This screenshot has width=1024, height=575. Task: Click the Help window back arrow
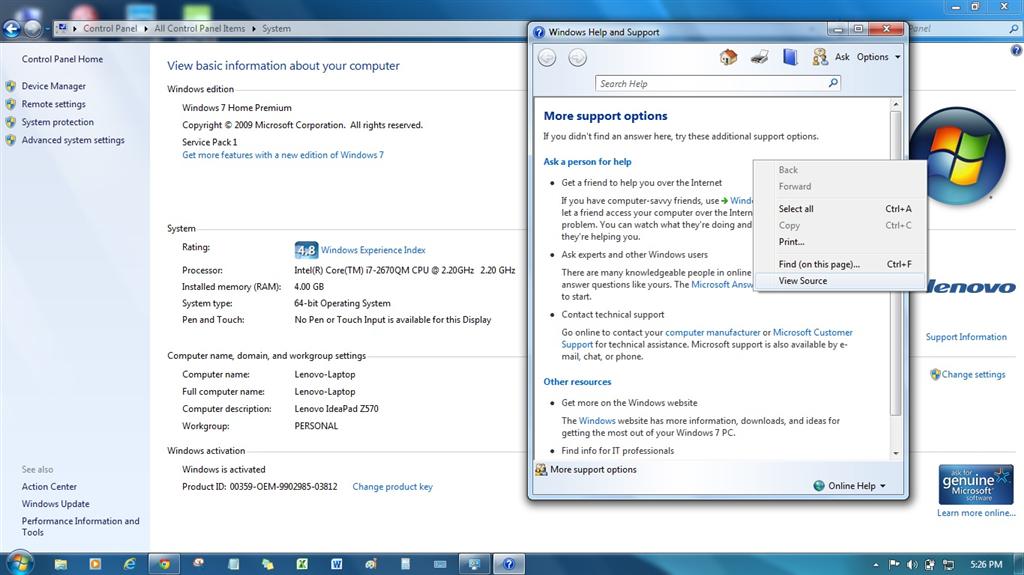[x=547, y=58]
